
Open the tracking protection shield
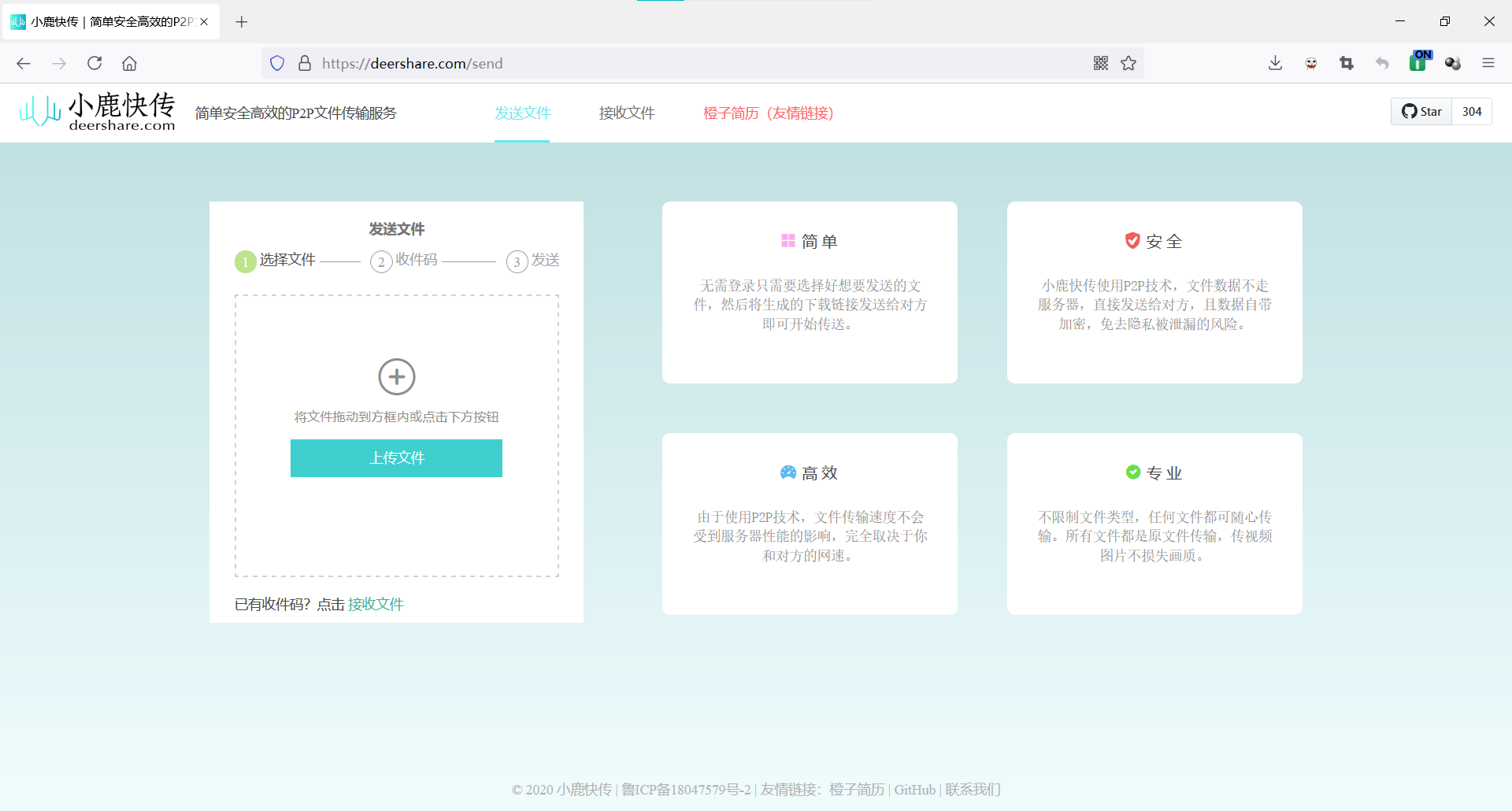277,63
